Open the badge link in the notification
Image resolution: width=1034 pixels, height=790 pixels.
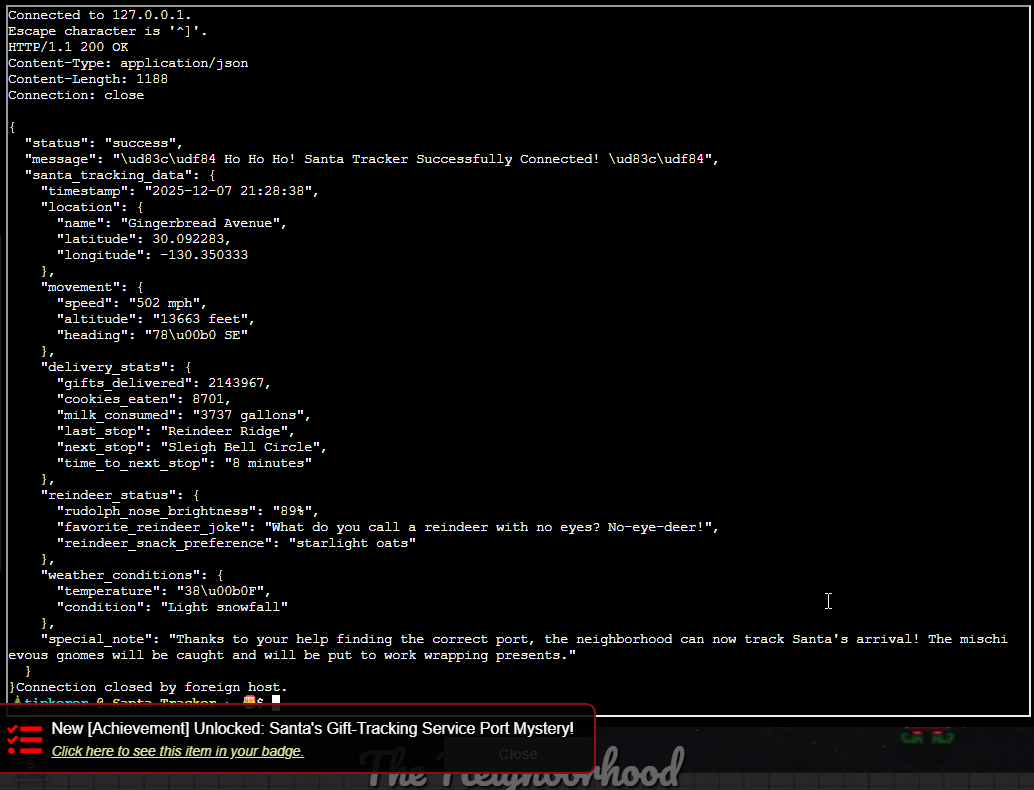pos(178,751)
